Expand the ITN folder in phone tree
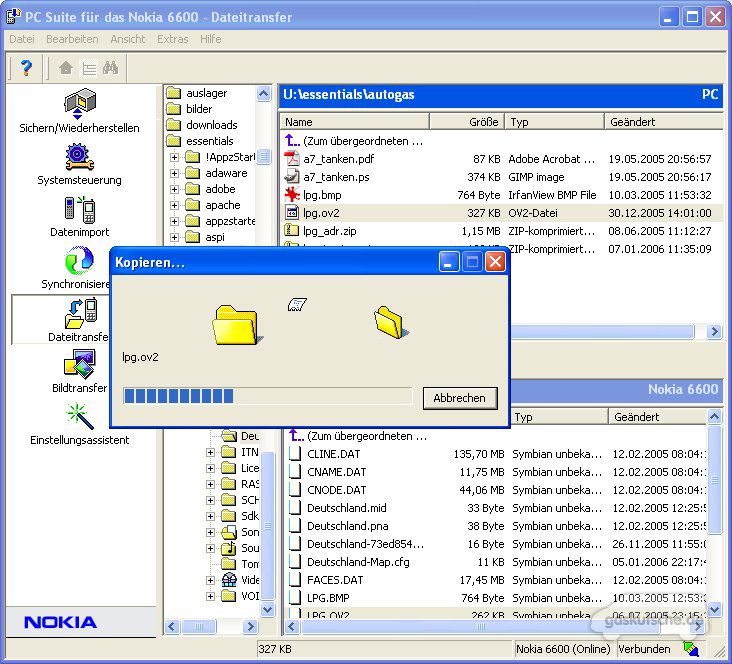The image size is (732, 664). [210, 452]
